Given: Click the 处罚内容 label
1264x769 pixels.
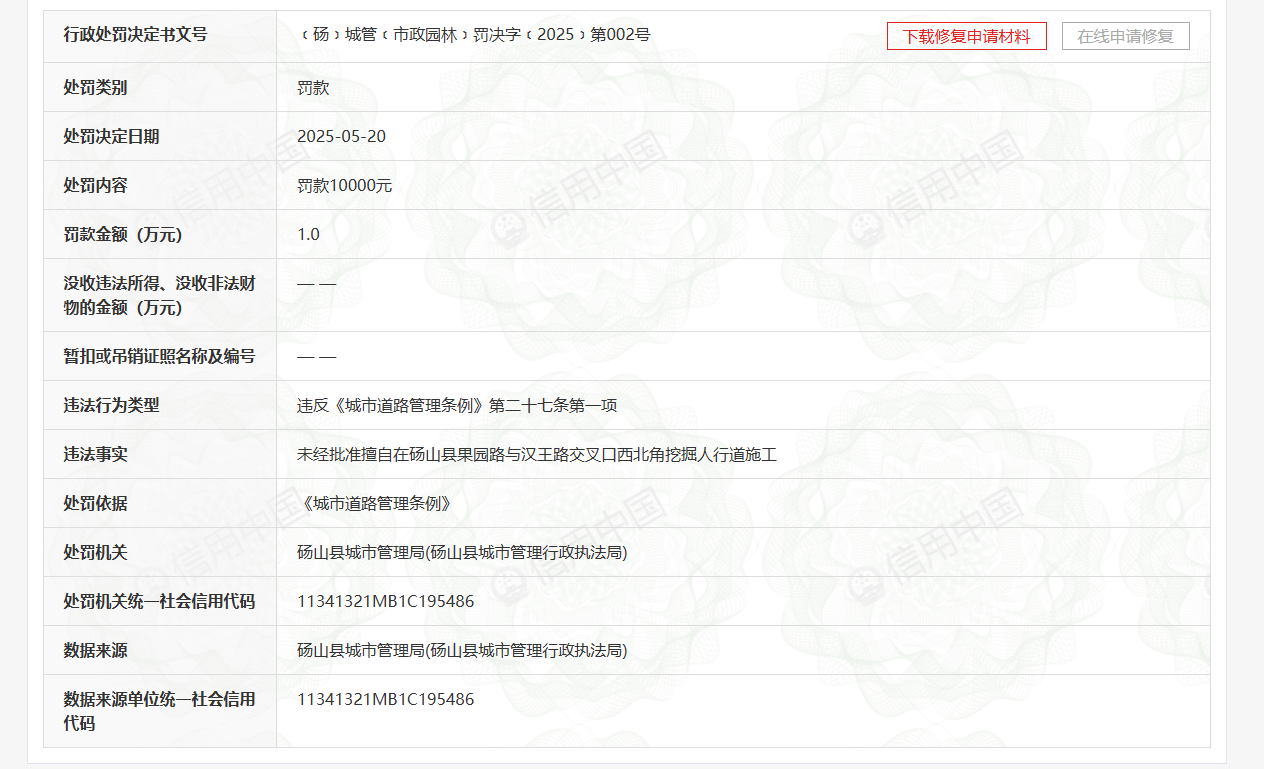Looking at the screenshot, I should tap(95, 186).
